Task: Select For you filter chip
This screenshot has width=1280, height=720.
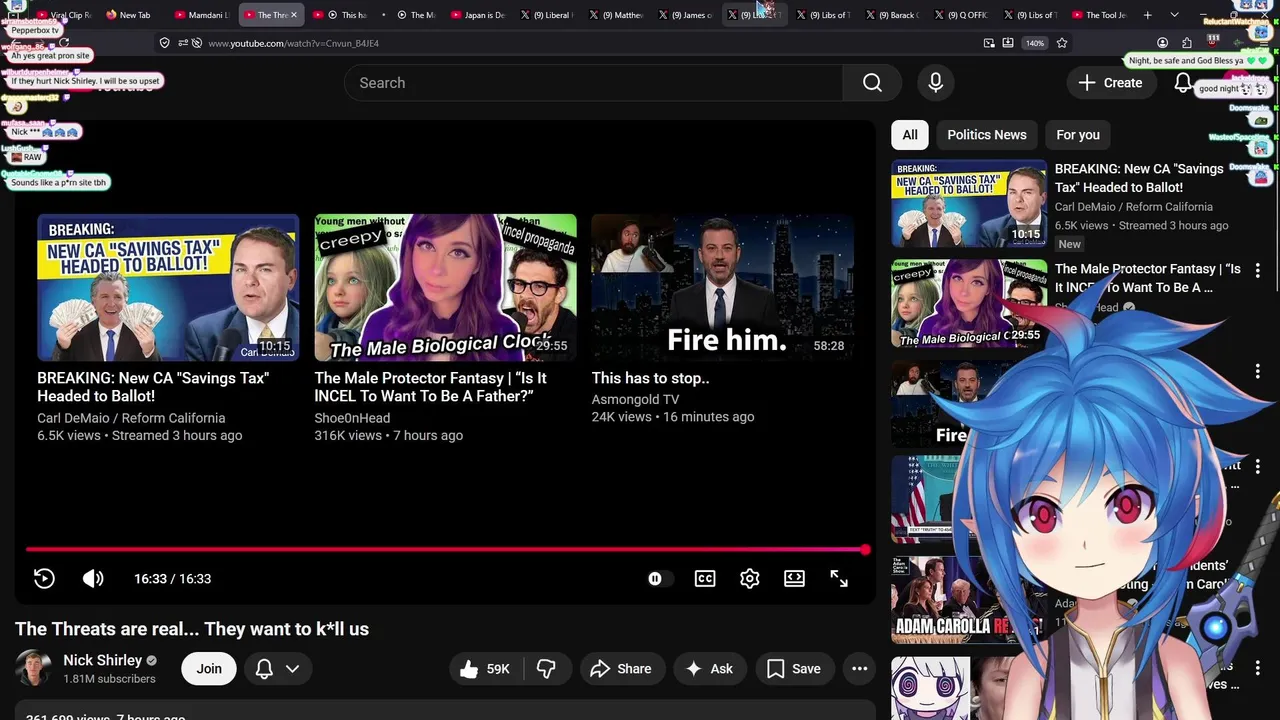Action: click(1078, 135)
